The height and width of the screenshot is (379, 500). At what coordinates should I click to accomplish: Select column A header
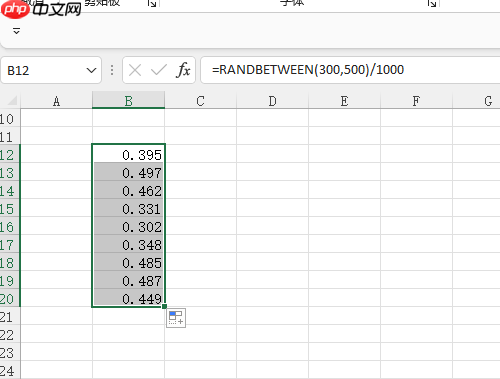tap(56, 100)
